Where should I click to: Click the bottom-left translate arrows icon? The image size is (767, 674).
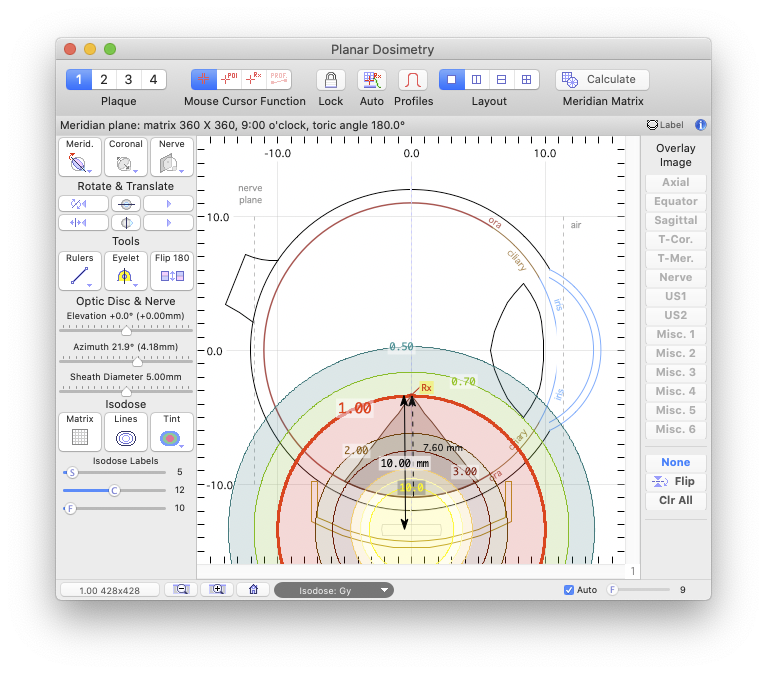(83, 223)
